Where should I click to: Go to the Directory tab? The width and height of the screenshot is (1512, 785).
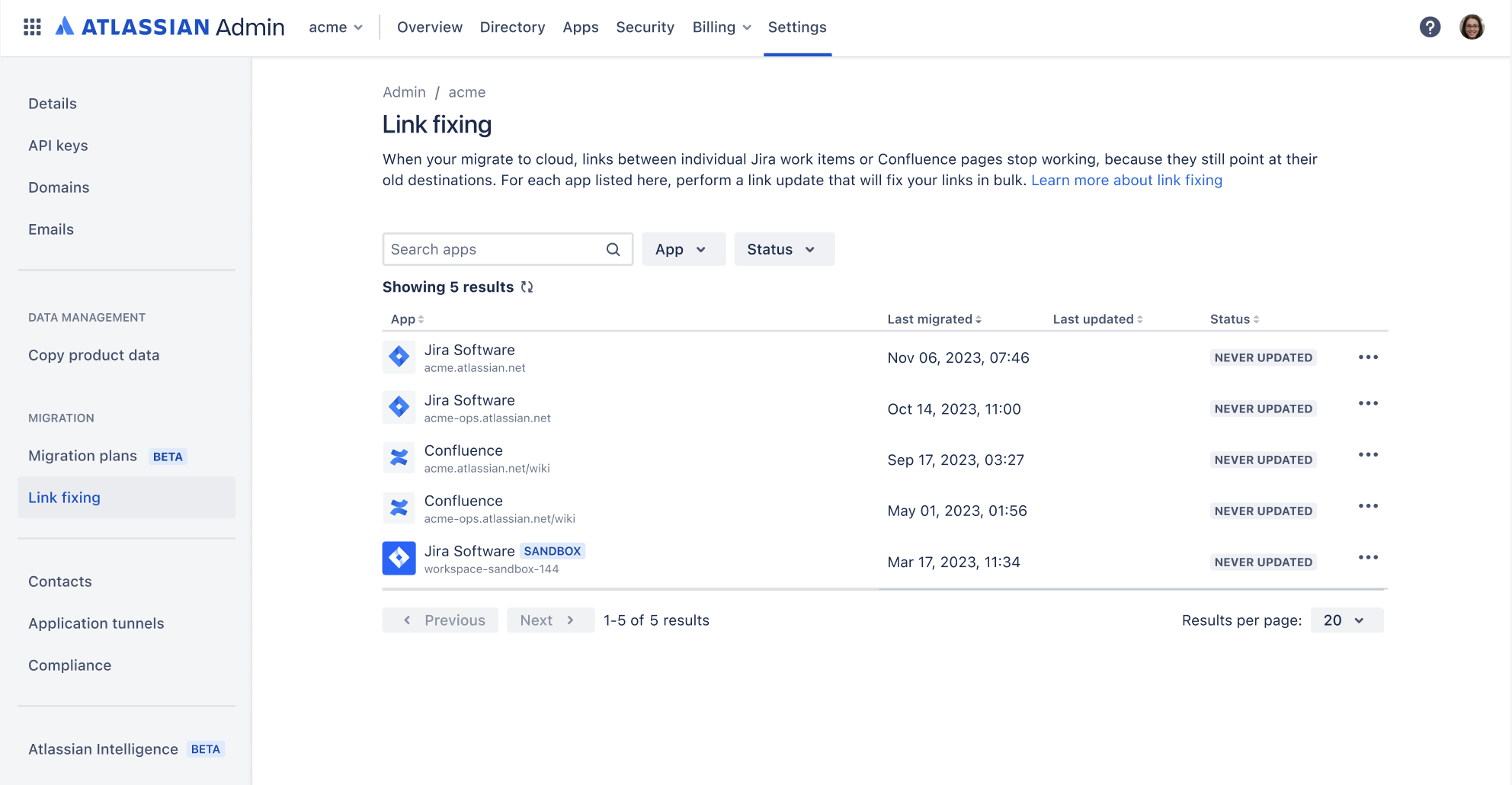click(x=513, y=27)
